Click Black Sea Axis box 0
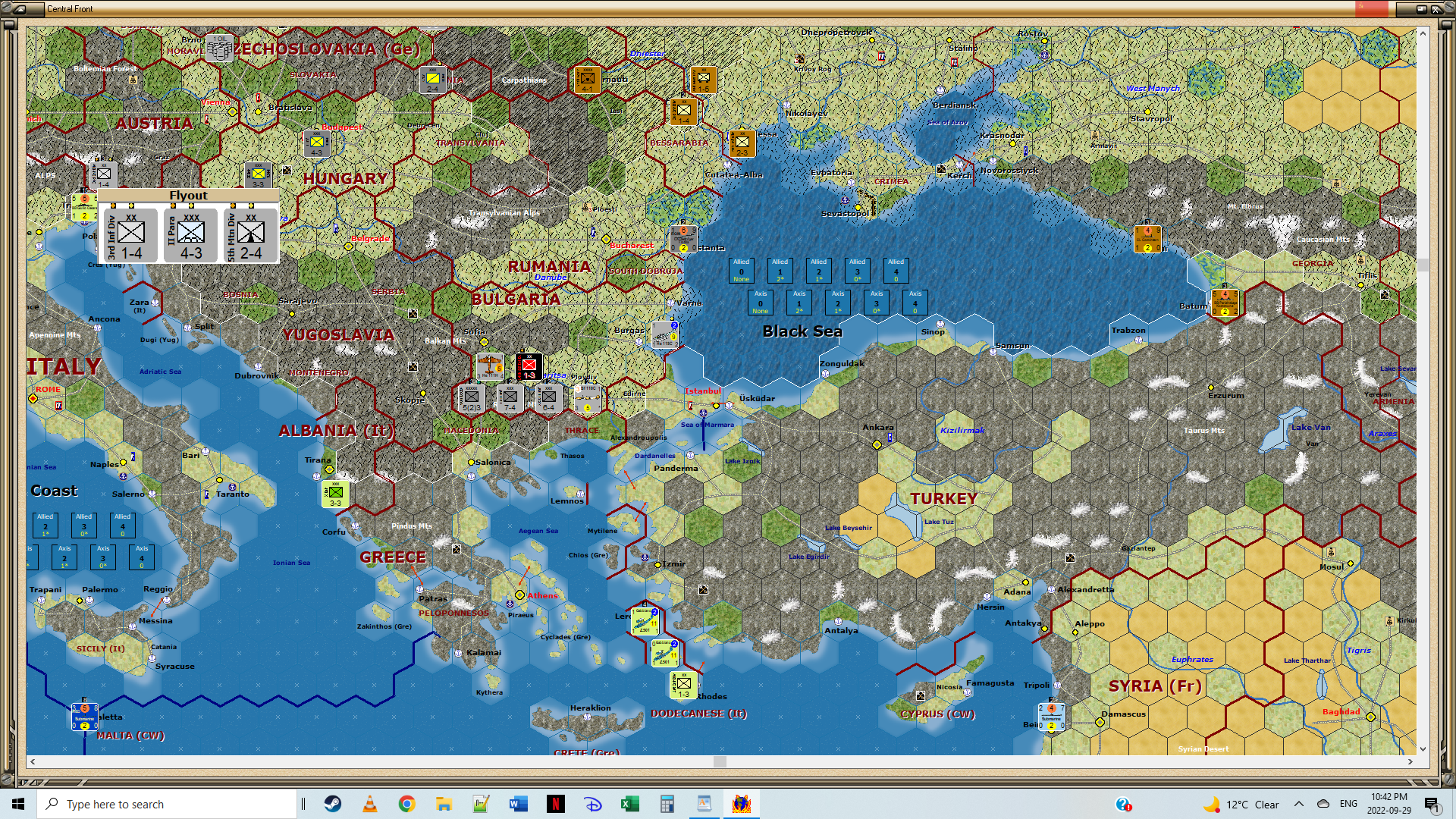 pos(760,303)
